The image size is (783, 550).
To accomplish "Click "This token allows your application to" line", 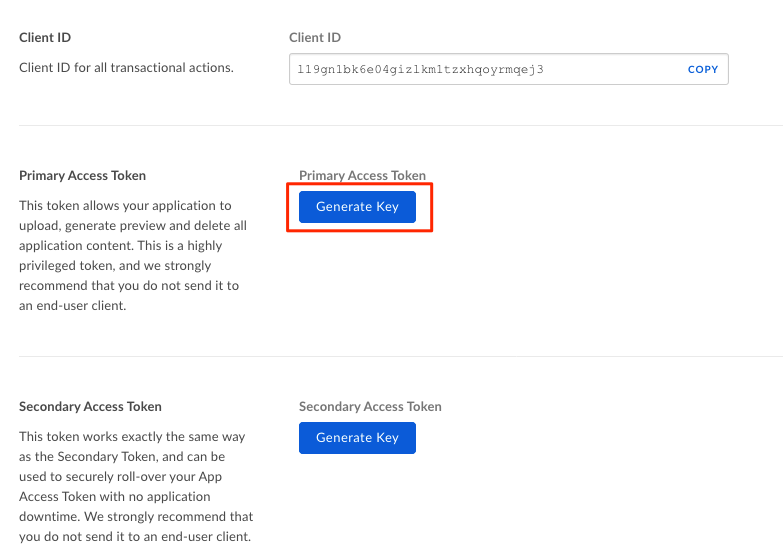I will click(125, 206).
